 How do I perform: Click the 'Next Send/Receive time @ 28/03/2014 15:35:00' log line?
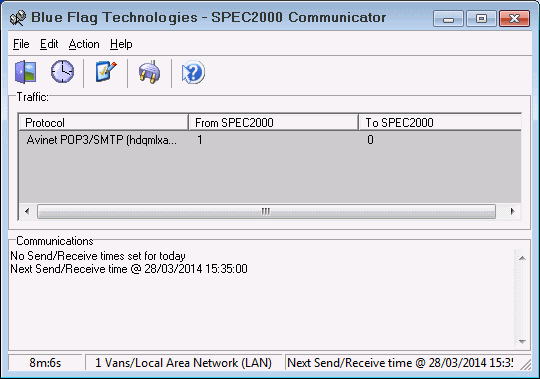tap(129, 269)
